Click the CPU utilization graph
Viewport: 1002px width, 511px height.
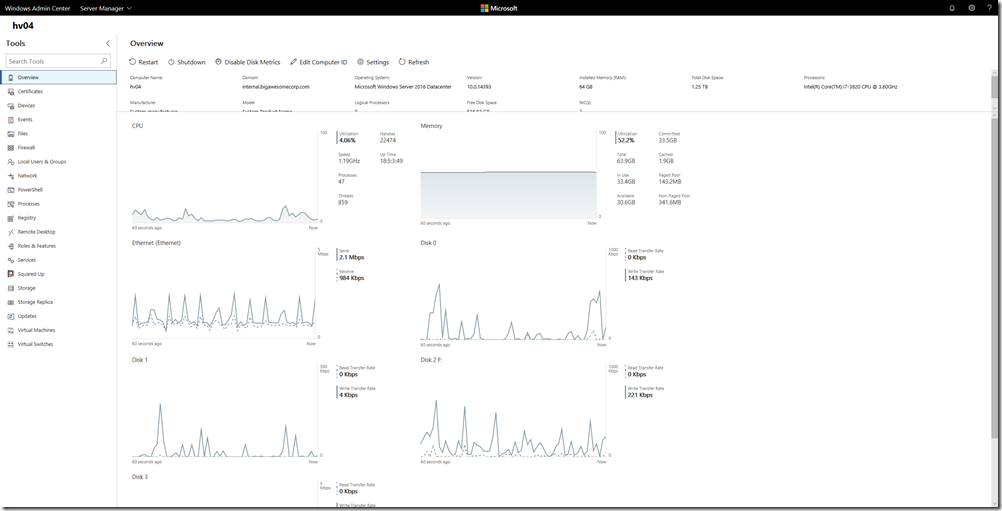coord(225,178)
